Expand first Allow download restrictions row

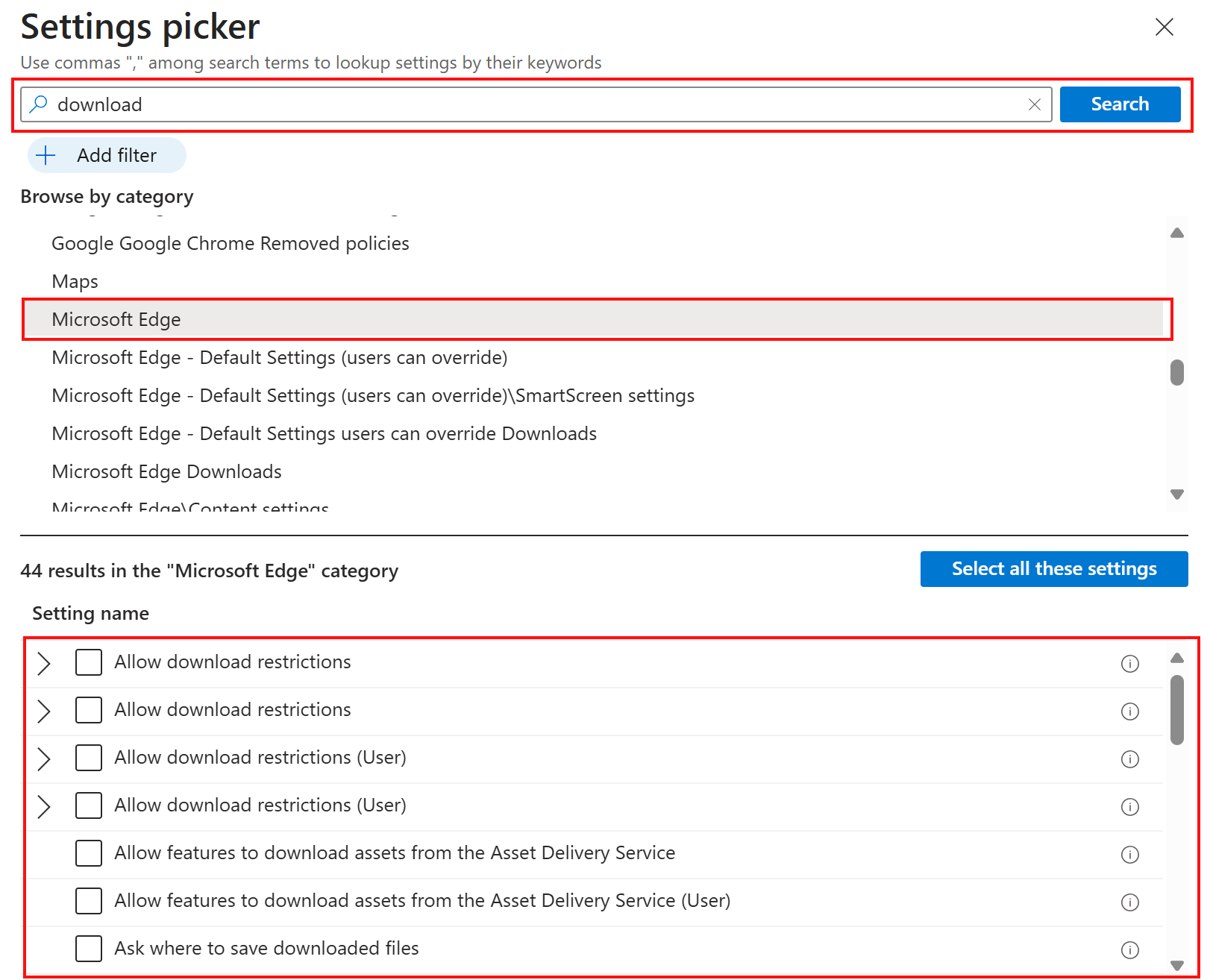click(44, 663)
